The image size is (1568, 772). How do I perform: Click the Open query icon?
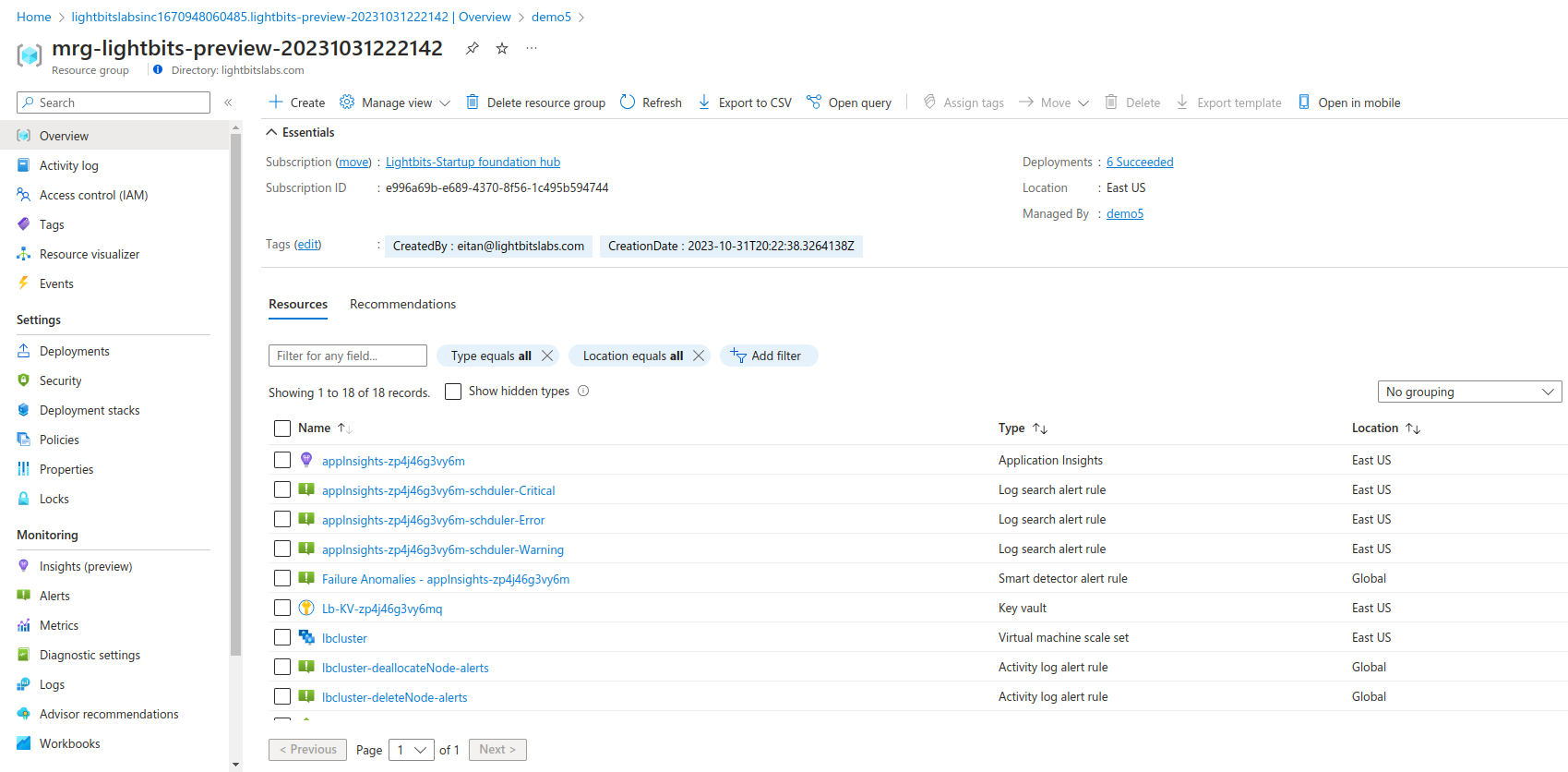(814, 102)
